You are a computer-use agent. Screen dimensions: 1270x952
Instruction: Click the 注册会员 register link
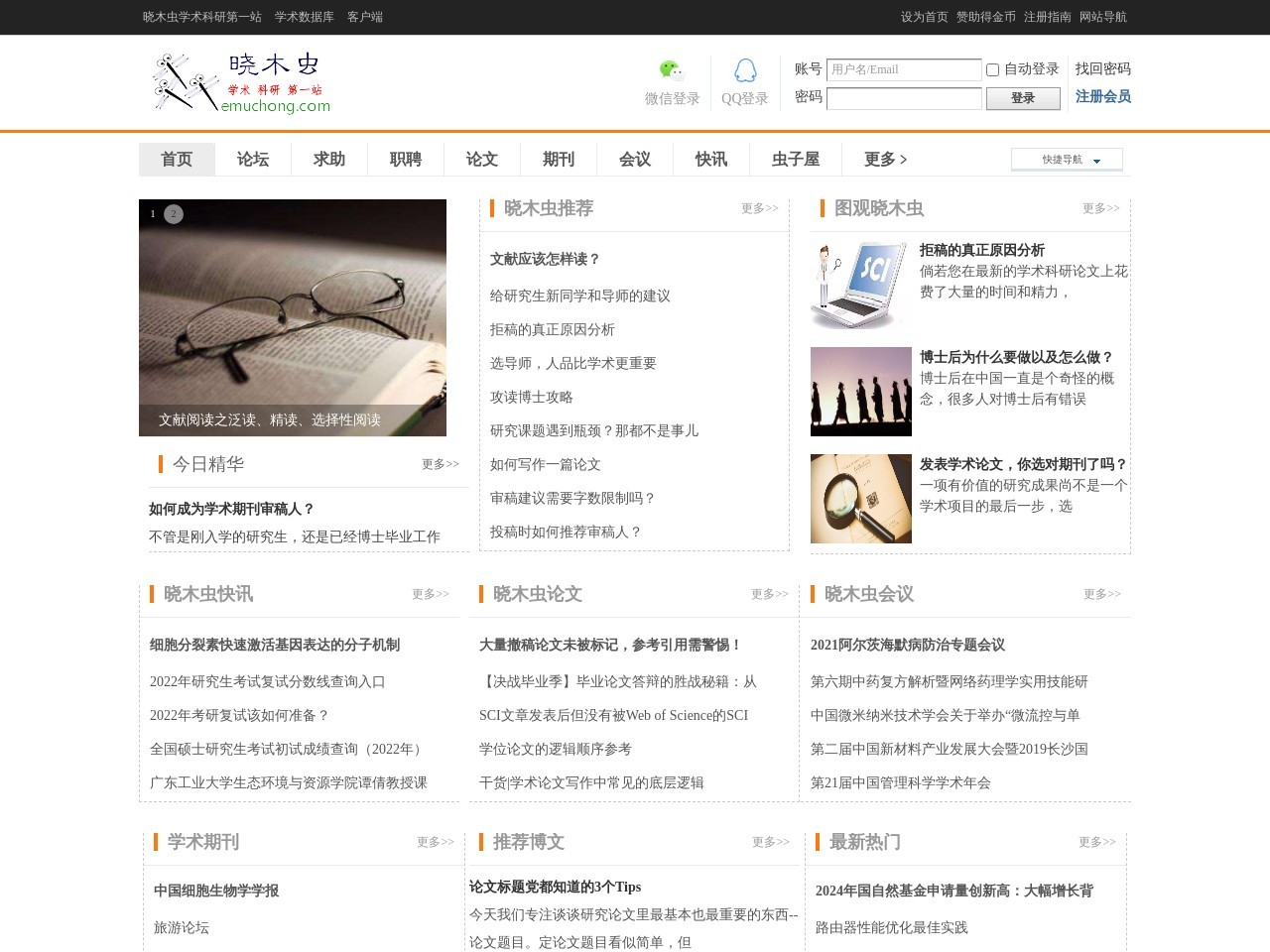1102,96
